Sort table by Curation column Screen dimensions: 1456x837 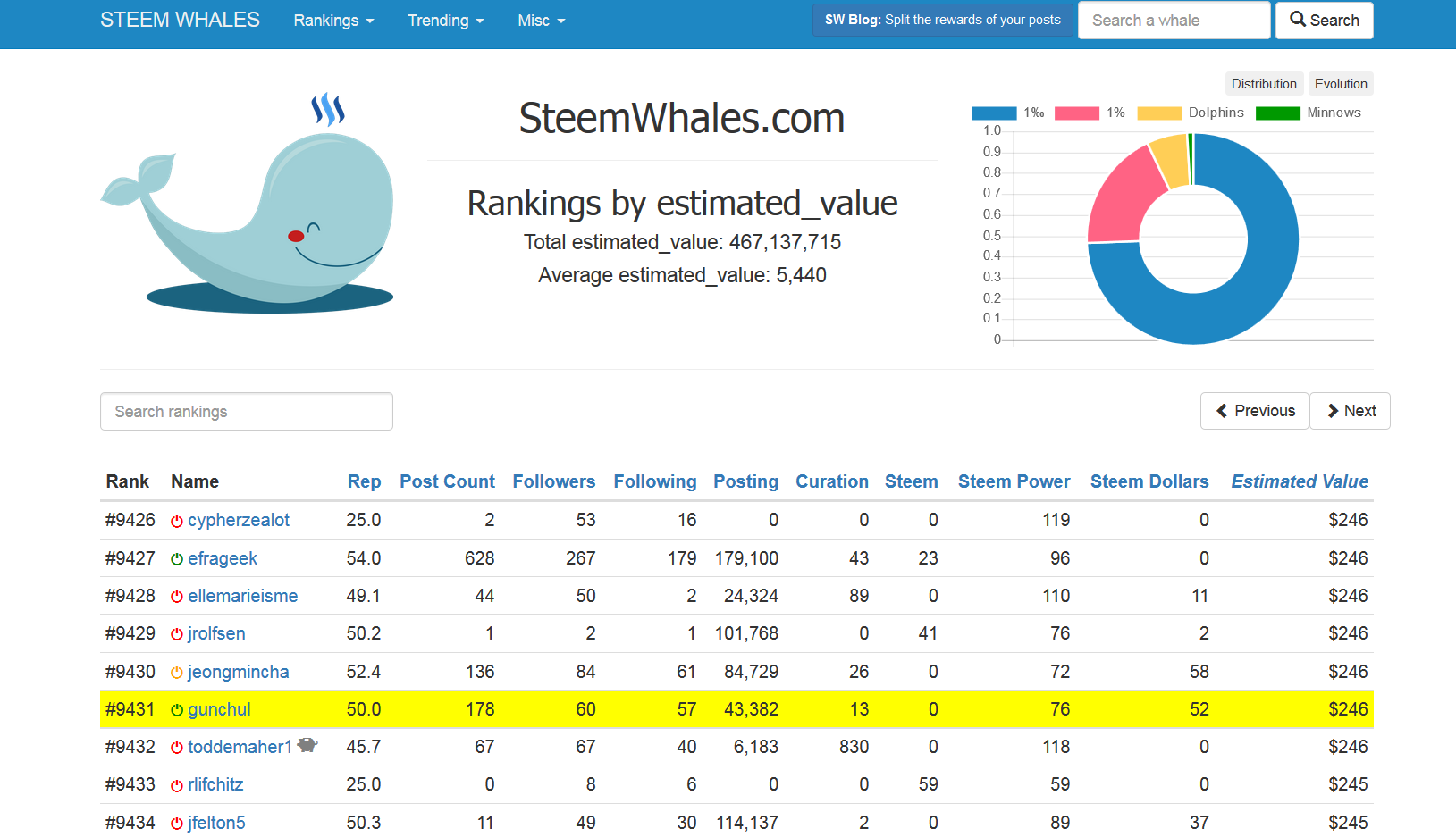coord(832,481)
